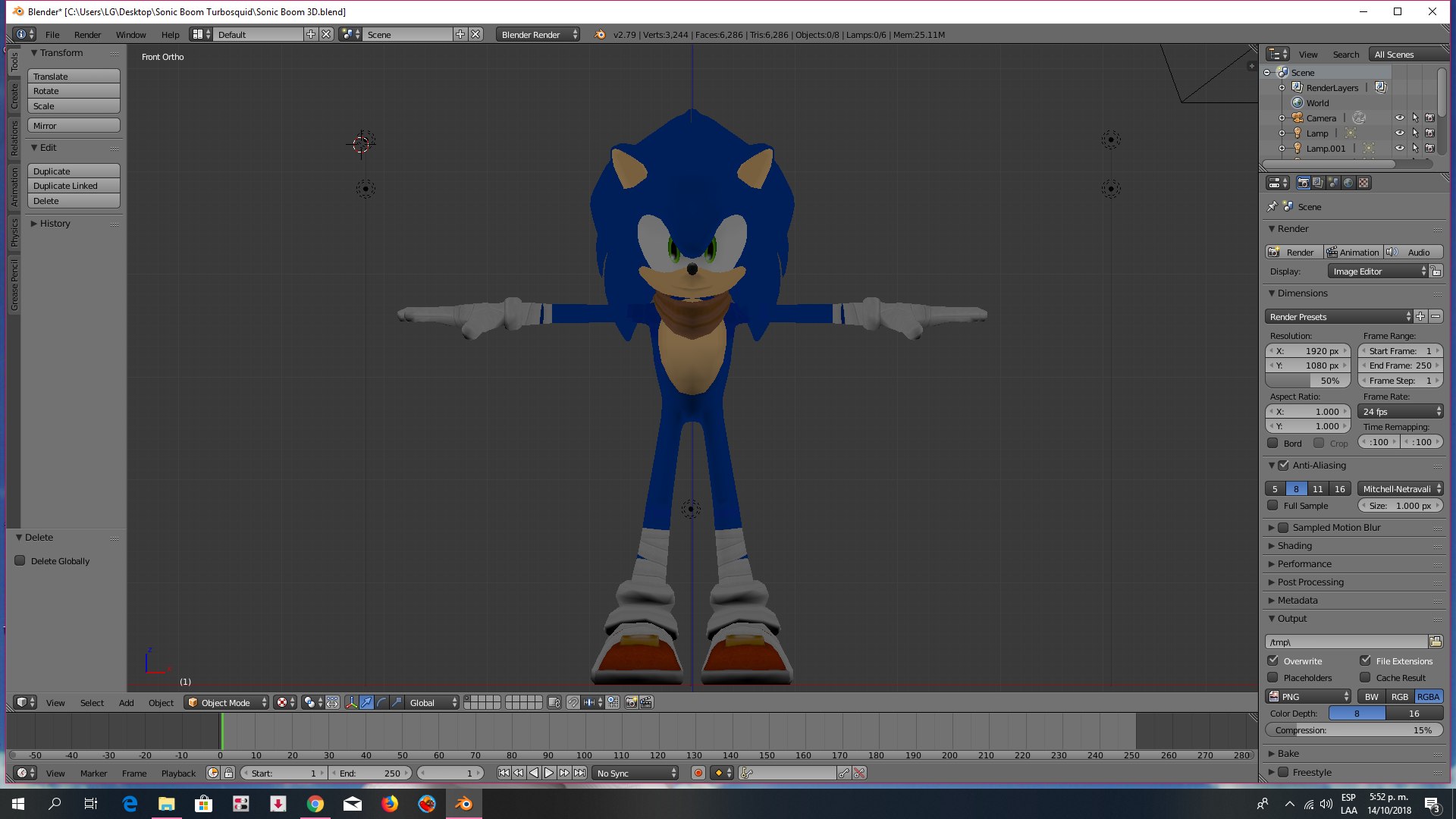Enable the Placeholders checkbox
The image size is (1456, 819).
[1272, 677]
